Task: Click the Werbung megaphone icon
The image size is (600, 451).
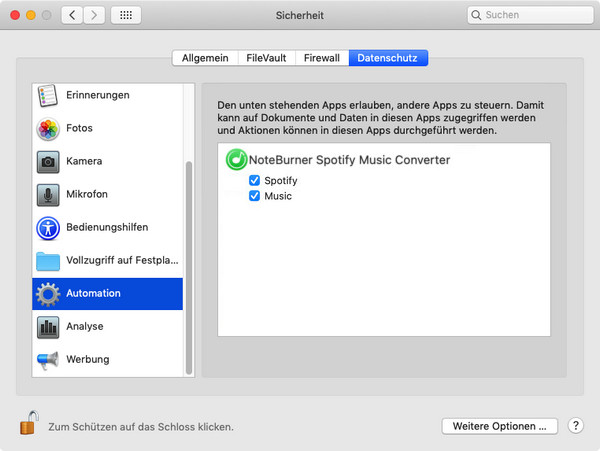Action: [48, 360]
